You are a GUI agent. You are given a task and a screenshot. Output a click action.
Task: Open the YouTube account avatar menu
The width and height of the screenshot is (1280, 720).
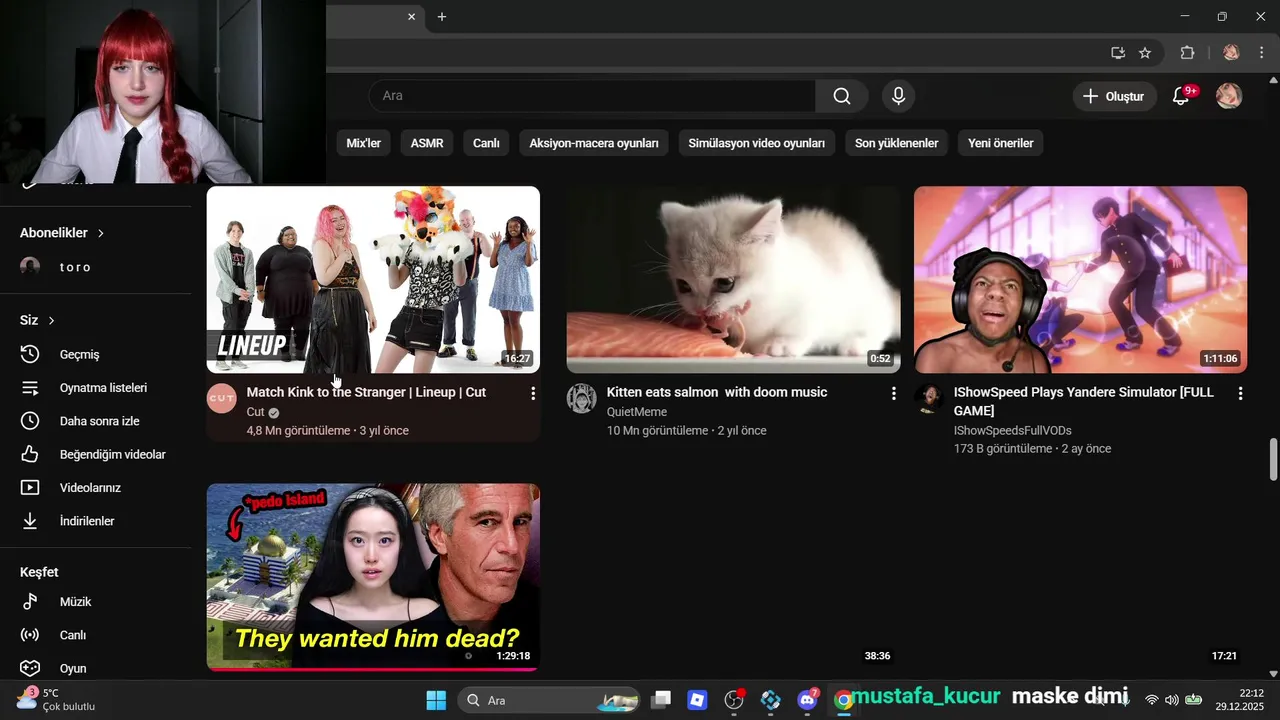pos(1229,96)
